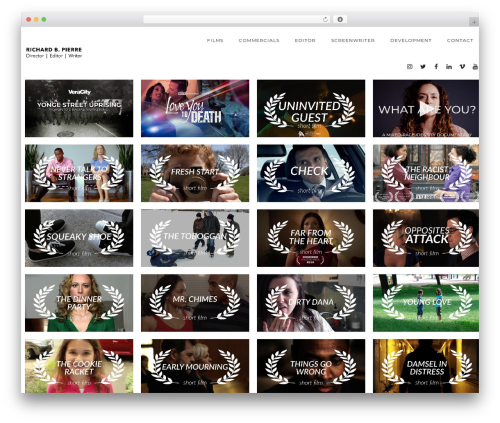Viewport: 500px width, 423px height.
Task: Select the Screenwriter menu item
Action: (x=353, y=40)
